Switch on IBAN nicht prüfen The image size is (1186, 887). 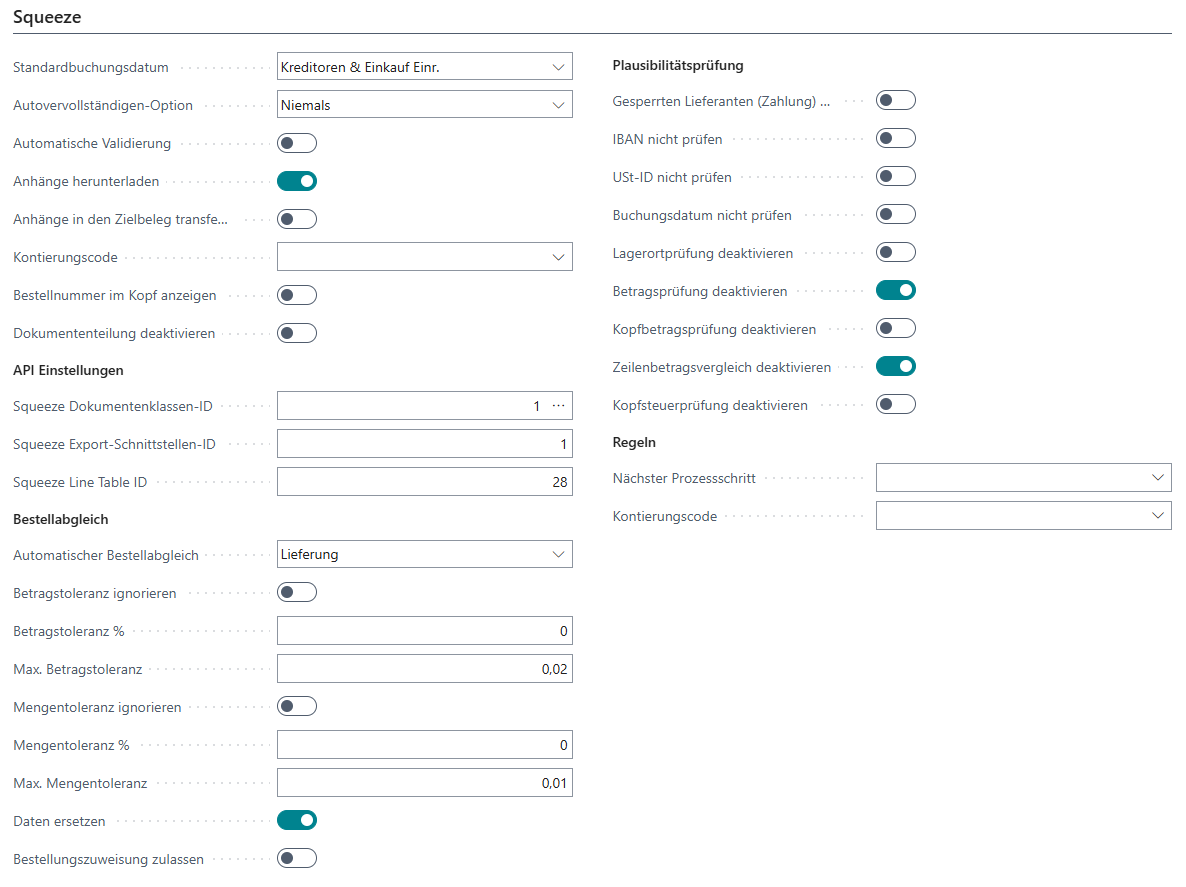(896, 139)
